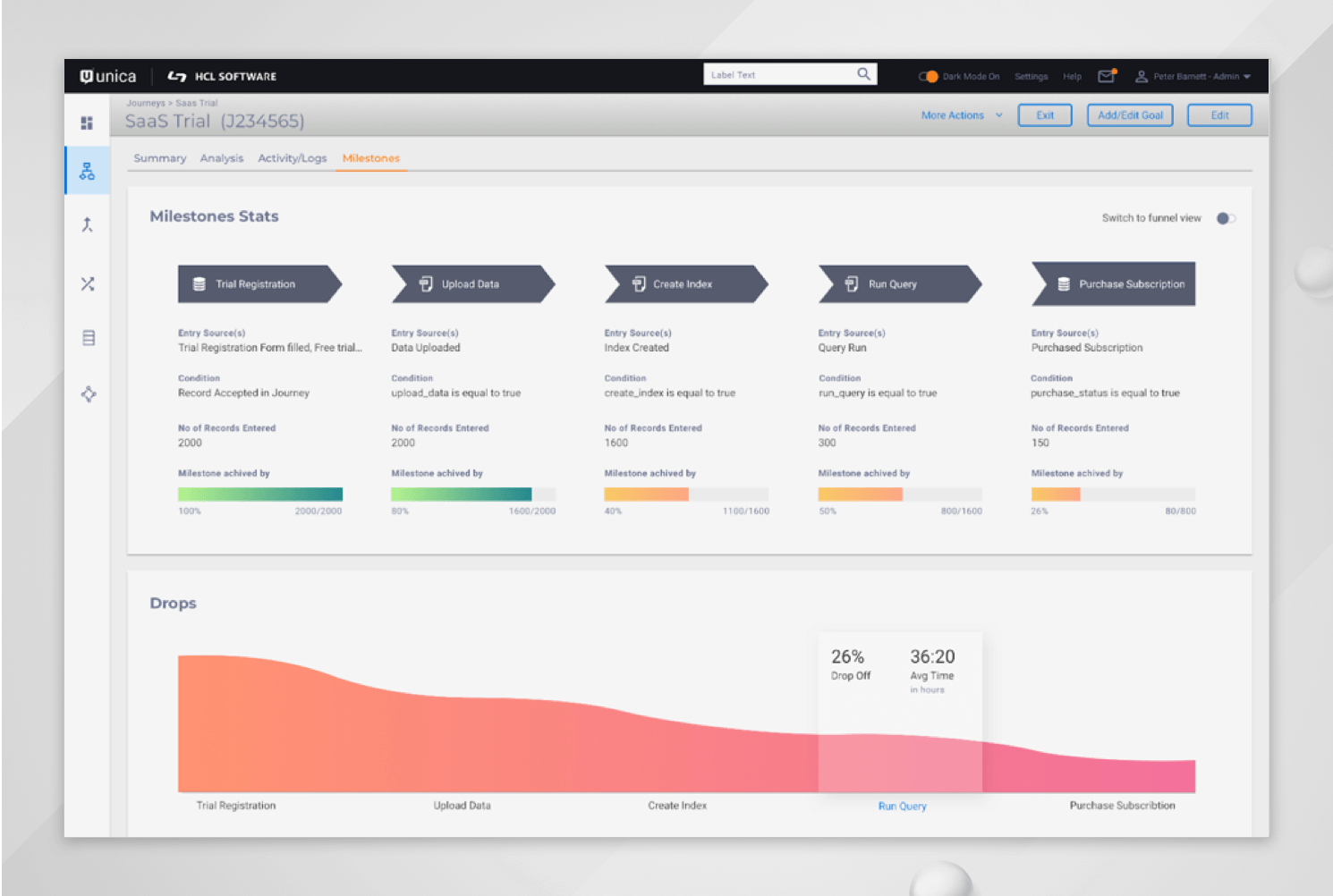Open the dashboard grid icon in sidebar

coord(87,123)
